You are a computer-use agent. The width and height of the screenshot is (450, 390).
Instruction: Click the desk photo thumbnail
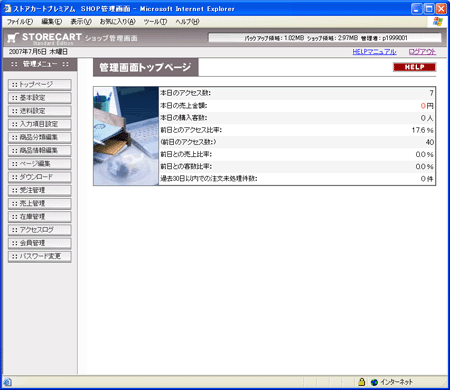click(x=126, y=136)
